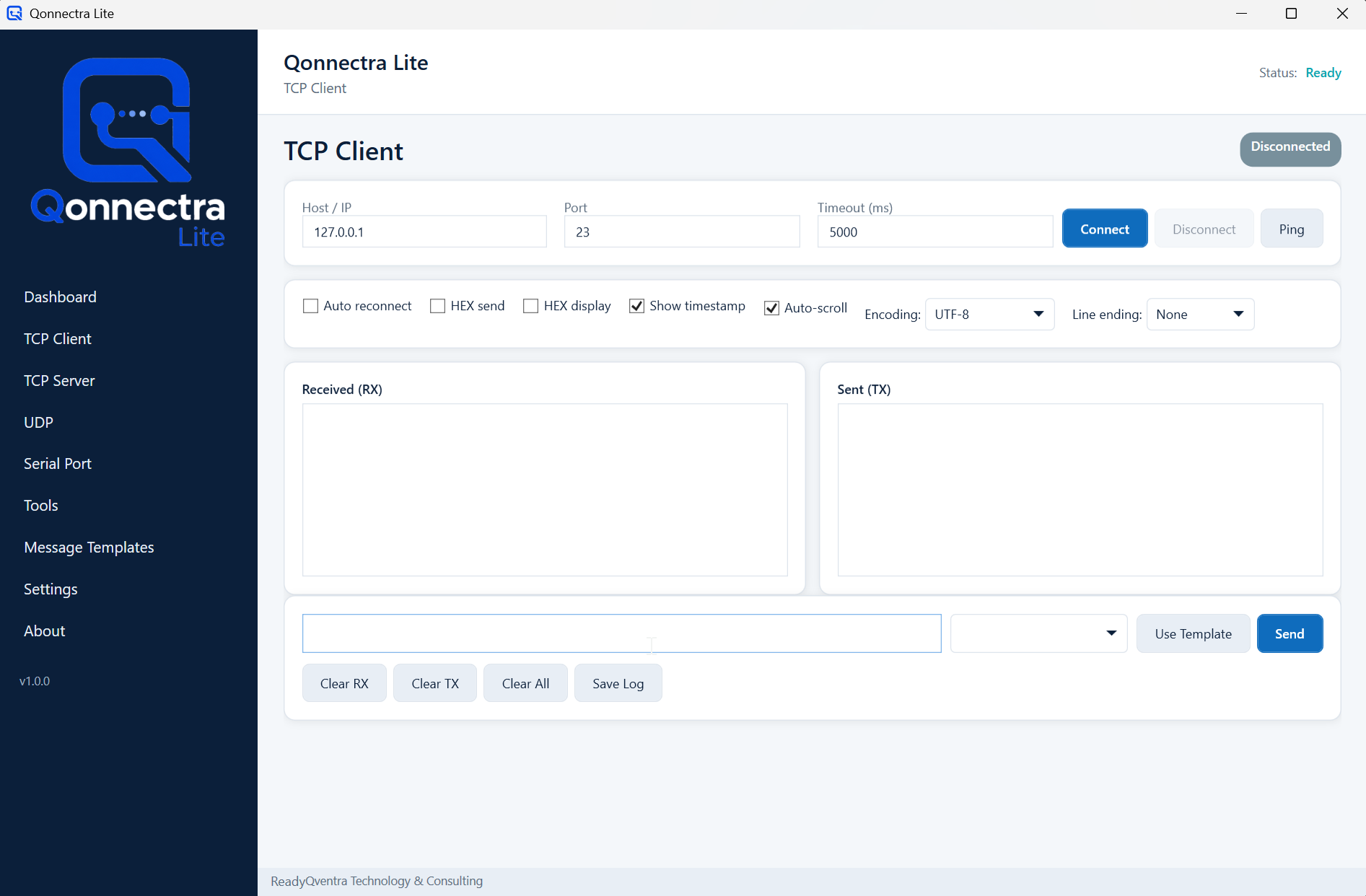Screen dimensions: 1366x896
Task: Click the TCP Client page heading
Action: pyautogui.click(x=343, y=151)
